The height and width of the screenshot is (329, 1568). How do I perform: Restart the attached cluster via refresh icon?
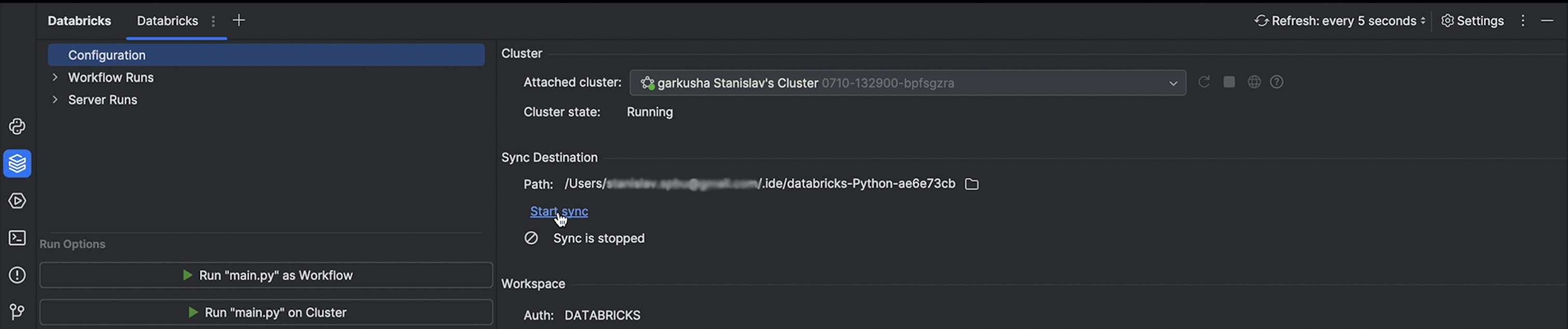coord(1204,82)
